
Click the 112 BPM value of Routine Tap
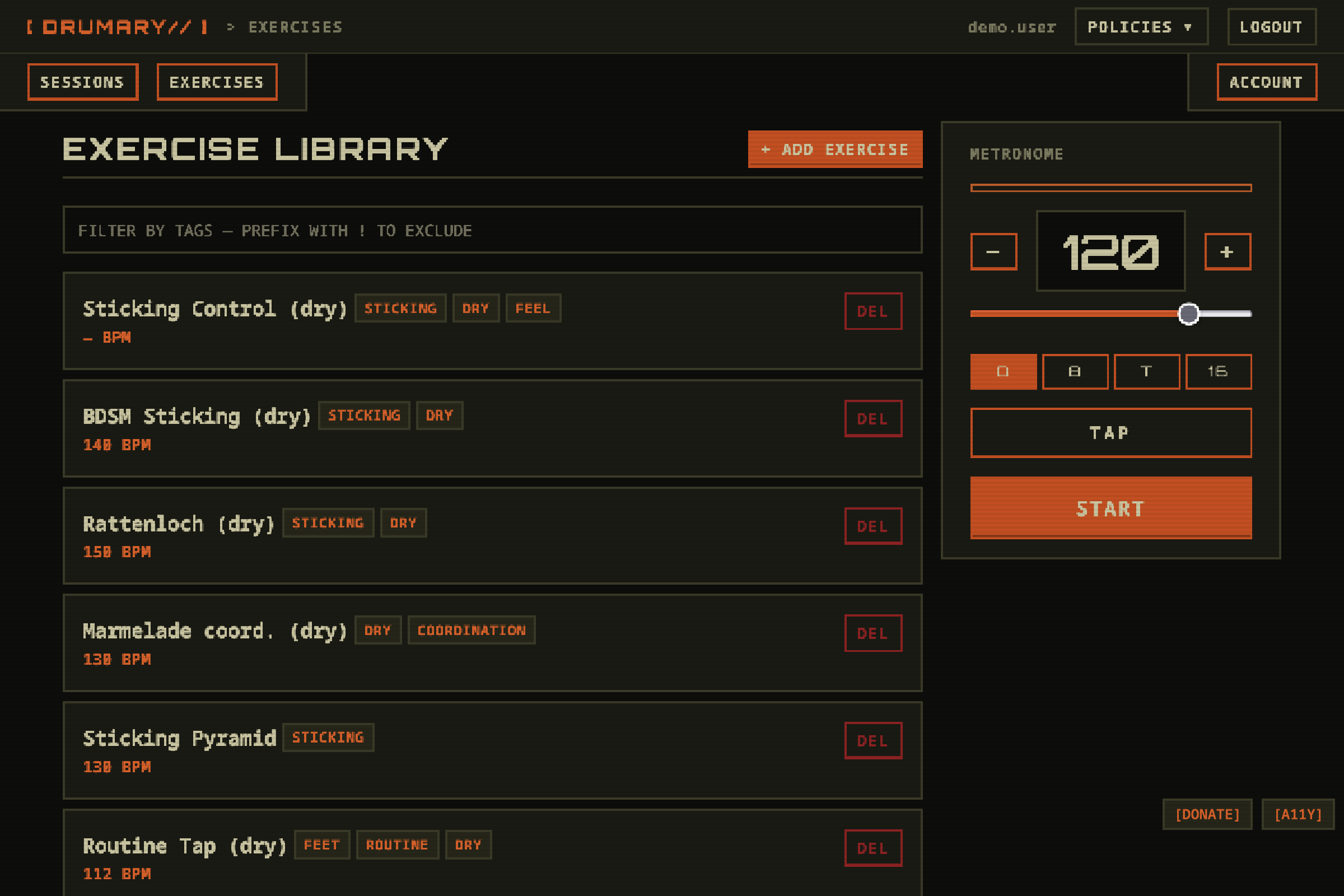(117, 874)
